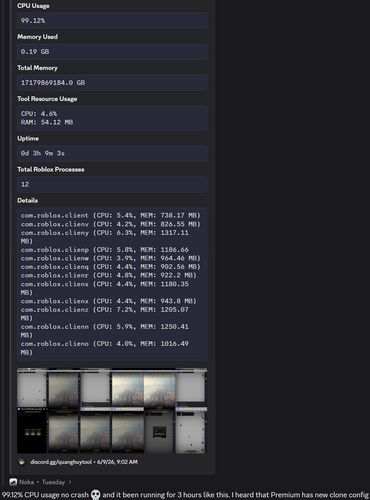The image size is (370, 500).
Task: Click the Uptime field label
Action: pyautogui.click(x=28, y=138)
